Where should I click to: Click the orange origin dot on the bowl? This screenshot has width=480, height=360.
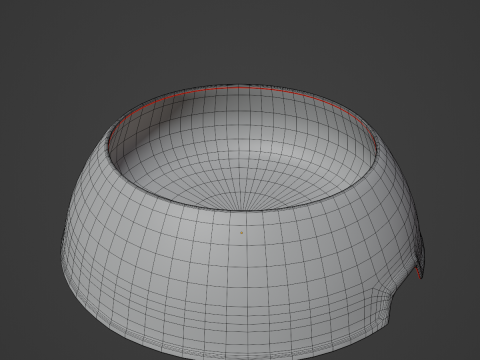pos(242,233)
